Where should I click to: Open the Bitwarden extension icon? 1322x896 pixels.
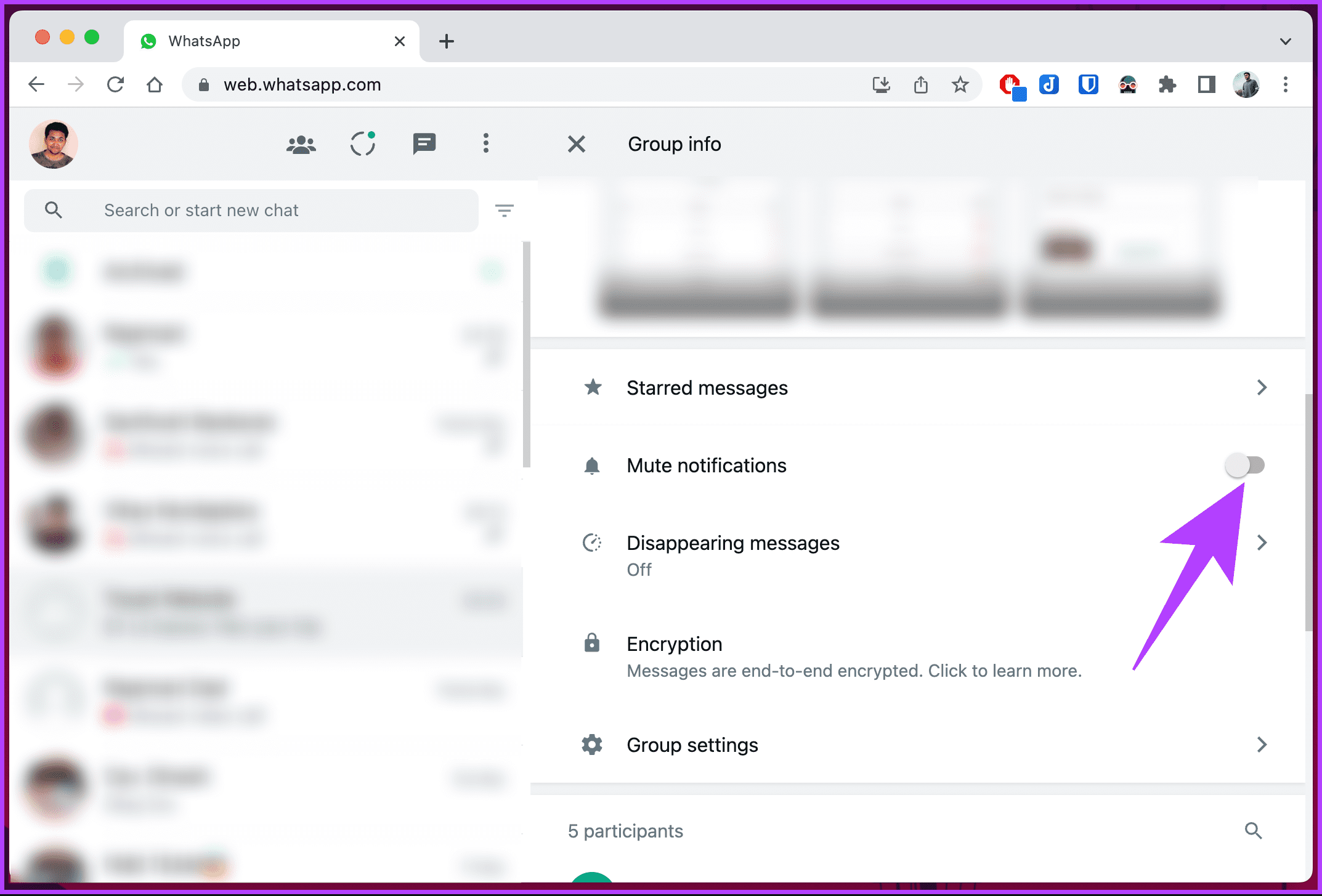pos(1089,84)
